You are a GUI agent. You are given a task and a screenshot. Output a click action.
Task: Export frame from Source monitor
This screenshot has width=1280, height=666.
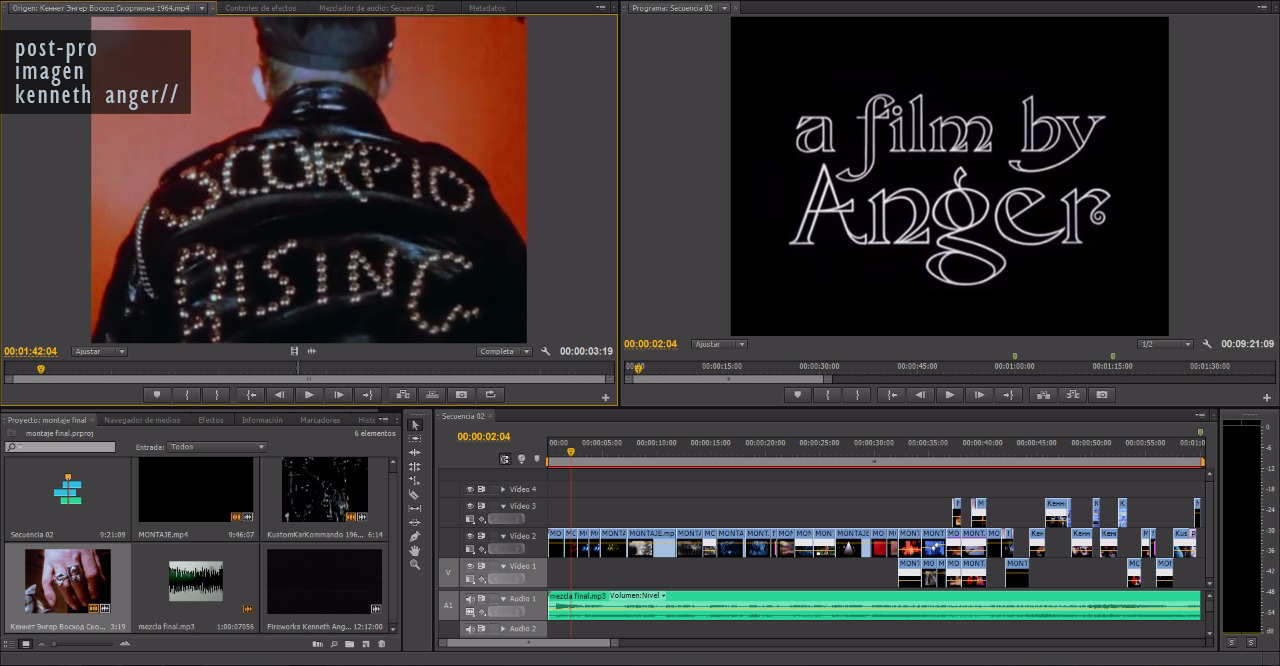(461, 395)
